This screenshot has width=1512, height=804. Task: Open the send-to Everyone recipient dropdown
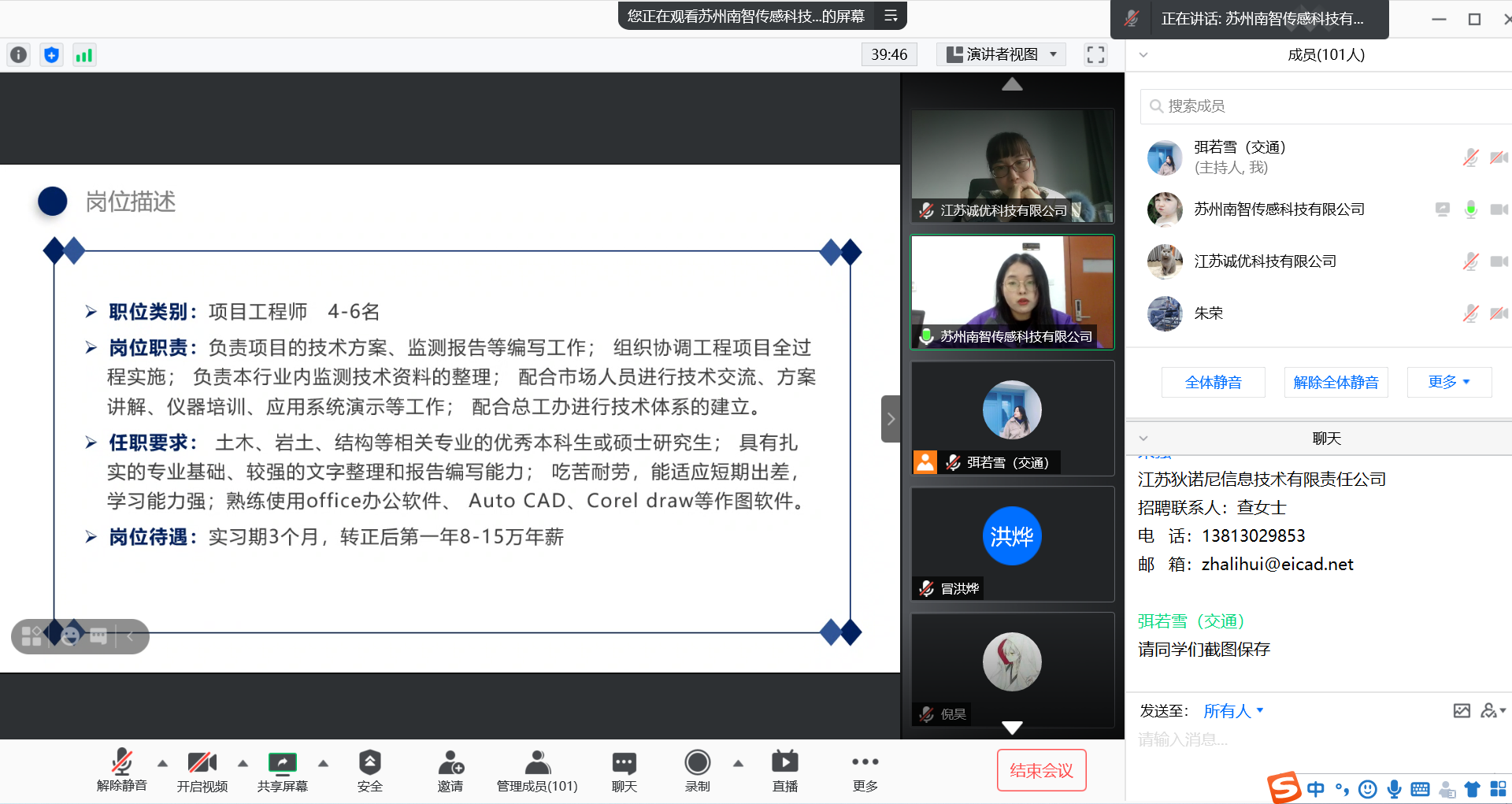click(x=1233, y=711)
